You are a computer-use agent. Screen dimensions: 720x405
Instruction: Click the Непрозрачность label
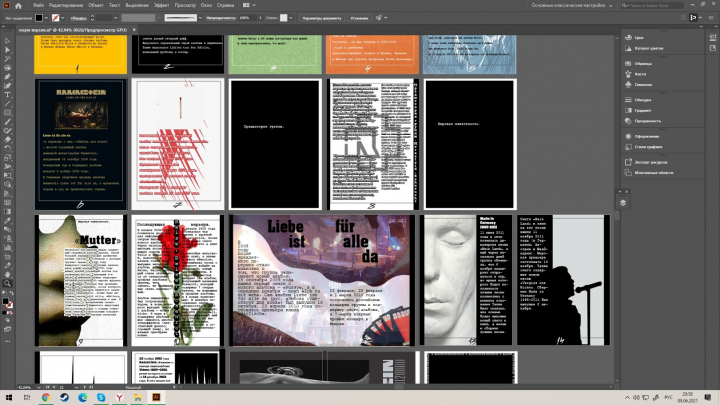click(x=221, y=18)
